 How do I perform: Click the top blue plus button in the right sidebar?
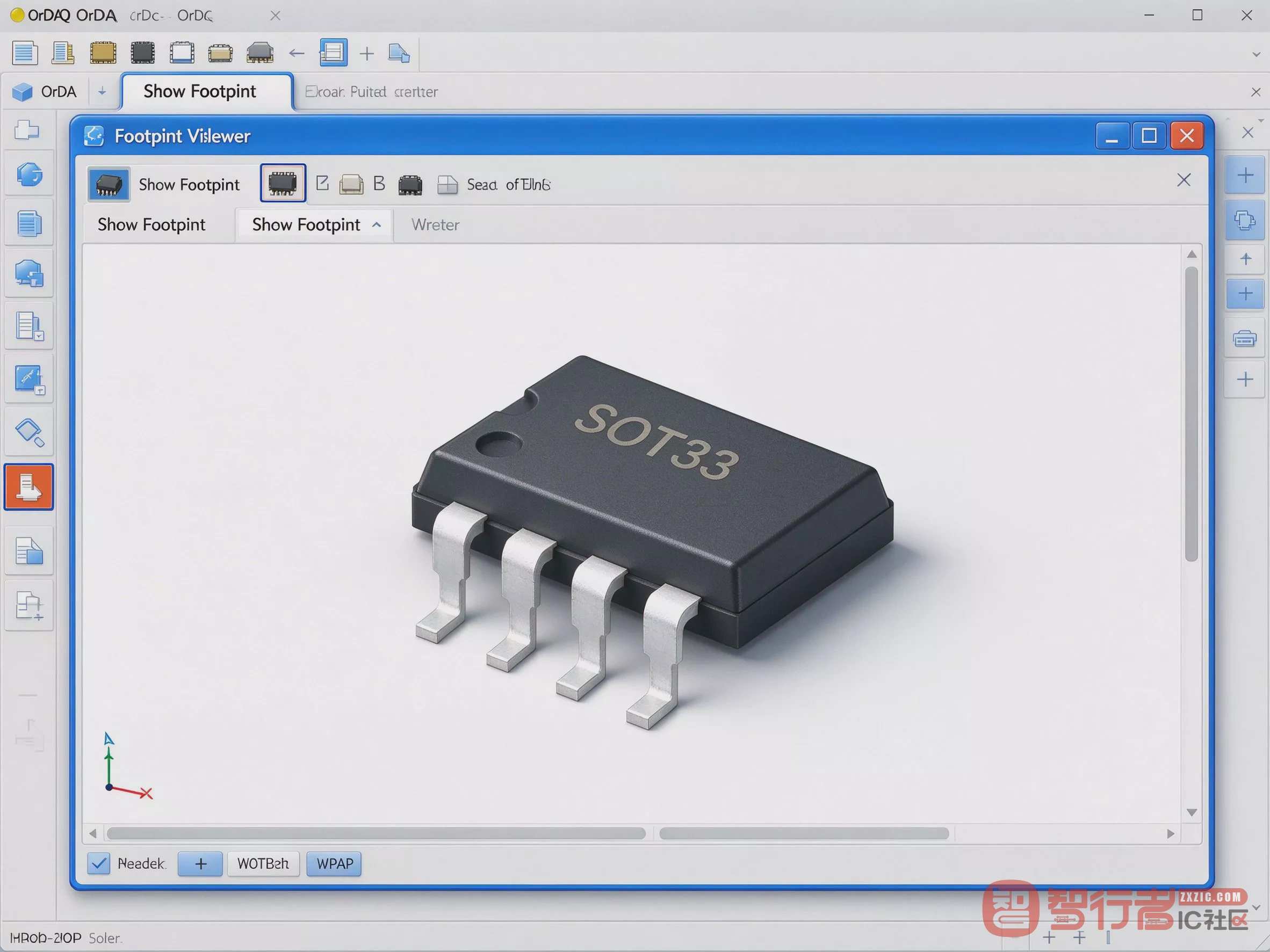tap(1244, 175)
